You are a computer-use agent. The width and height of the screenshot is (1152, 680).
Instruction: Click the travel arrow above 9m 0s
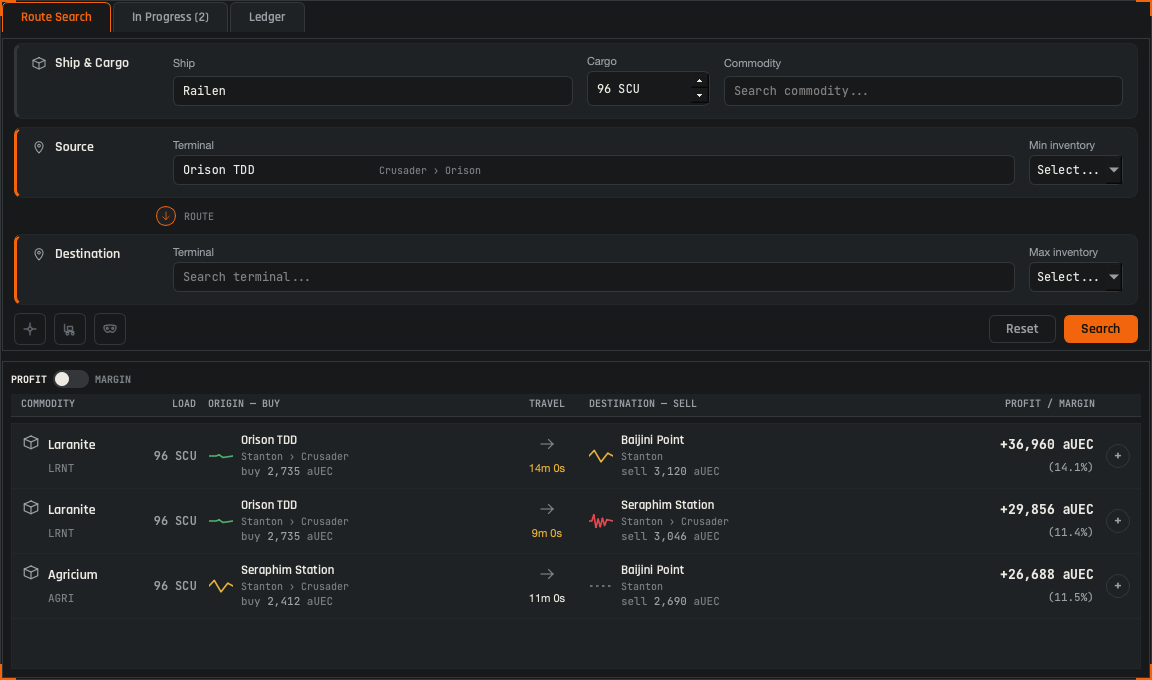(547, 509)
